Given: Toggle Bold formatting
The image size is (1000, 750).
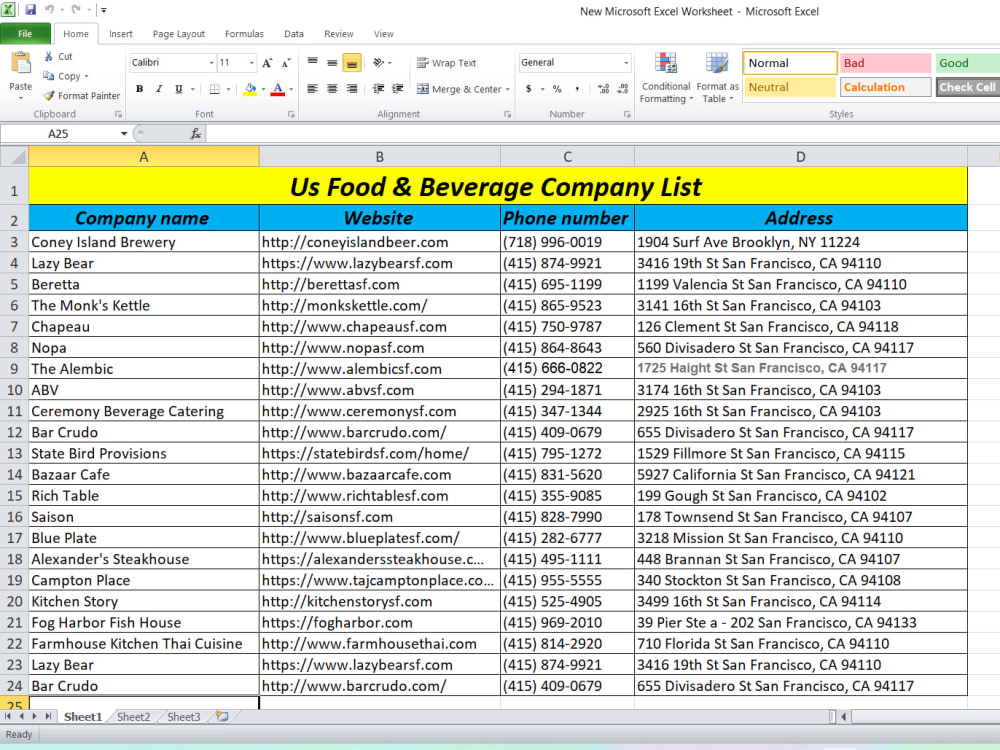Looking at the screenshot, I should coord(139,89).
